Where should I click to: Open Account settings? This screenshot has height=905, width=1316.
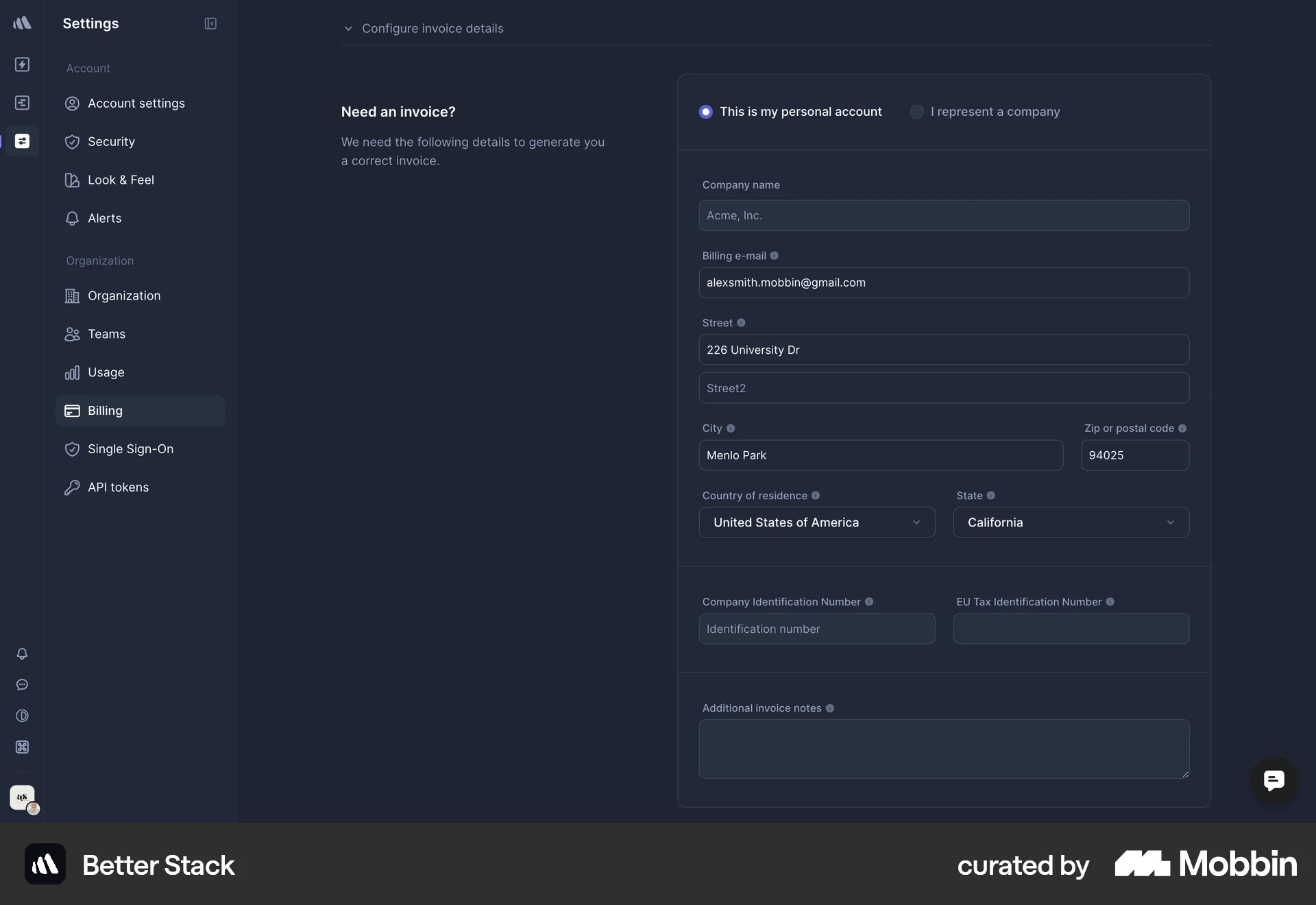136,104
